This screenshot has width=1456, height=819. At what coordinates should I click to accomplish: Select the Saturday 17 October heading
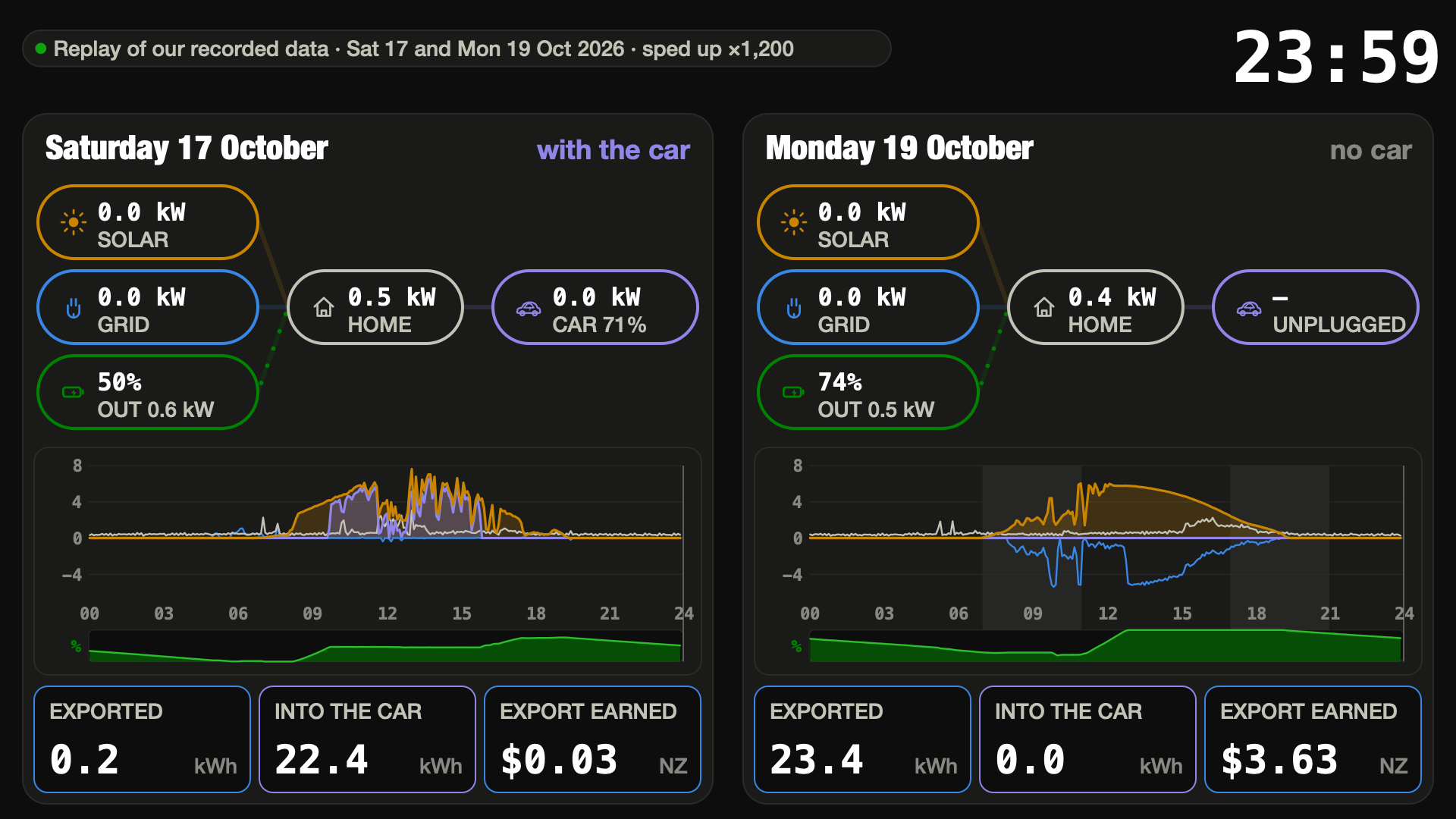[187, 148]
